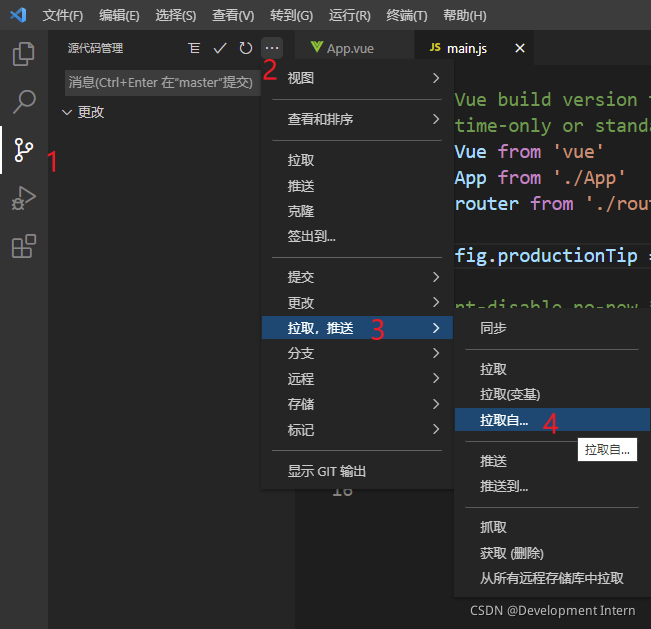Open the Source Control view icon

coord(24,150)
